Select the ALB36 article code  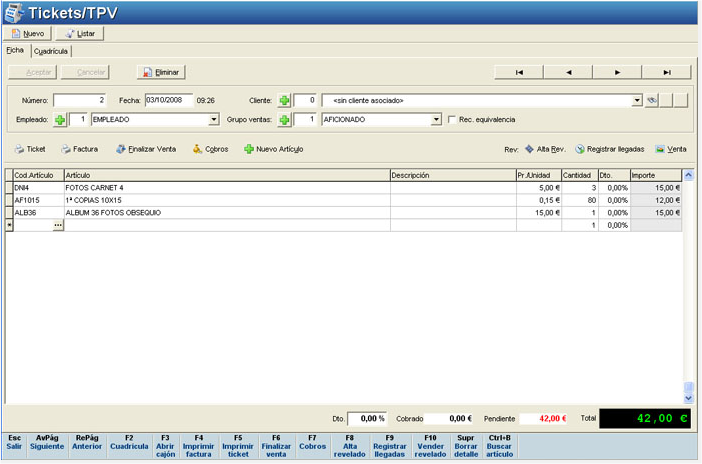click(x=39, y=213)
